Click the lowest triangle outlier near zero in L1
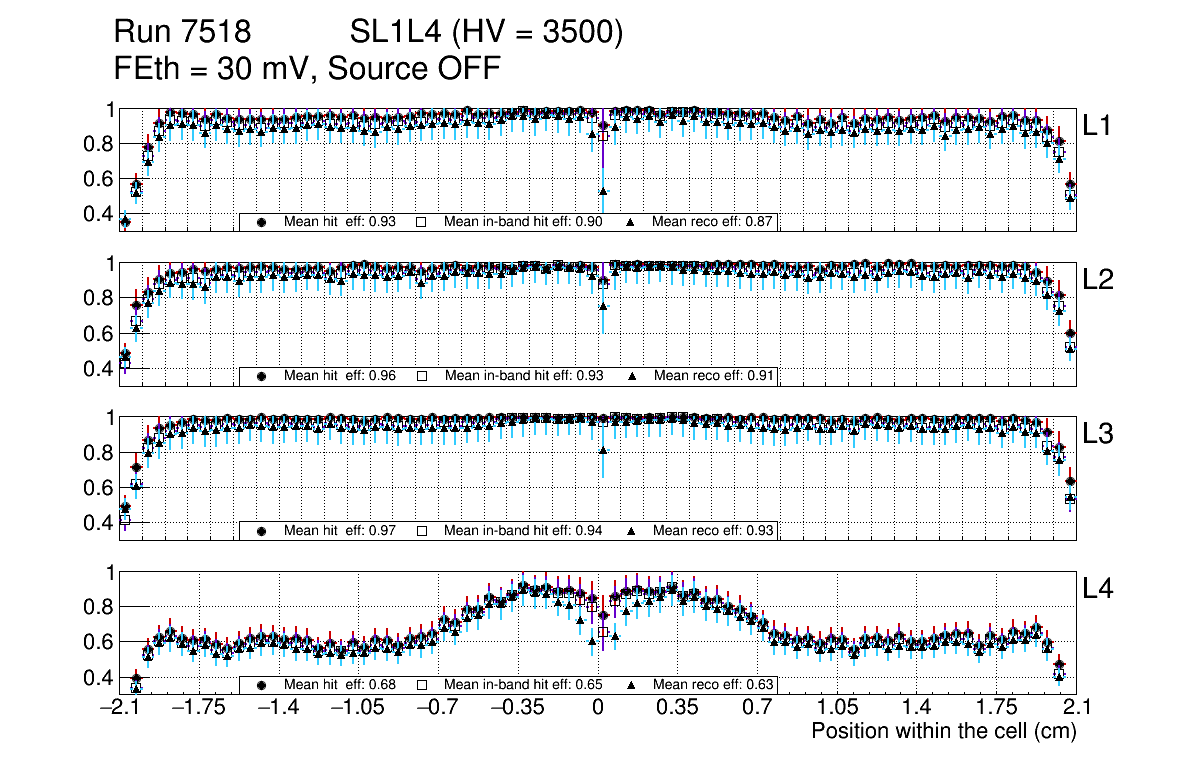Image resolution: width=1196 pixels, height=772 pixels. 603,191
